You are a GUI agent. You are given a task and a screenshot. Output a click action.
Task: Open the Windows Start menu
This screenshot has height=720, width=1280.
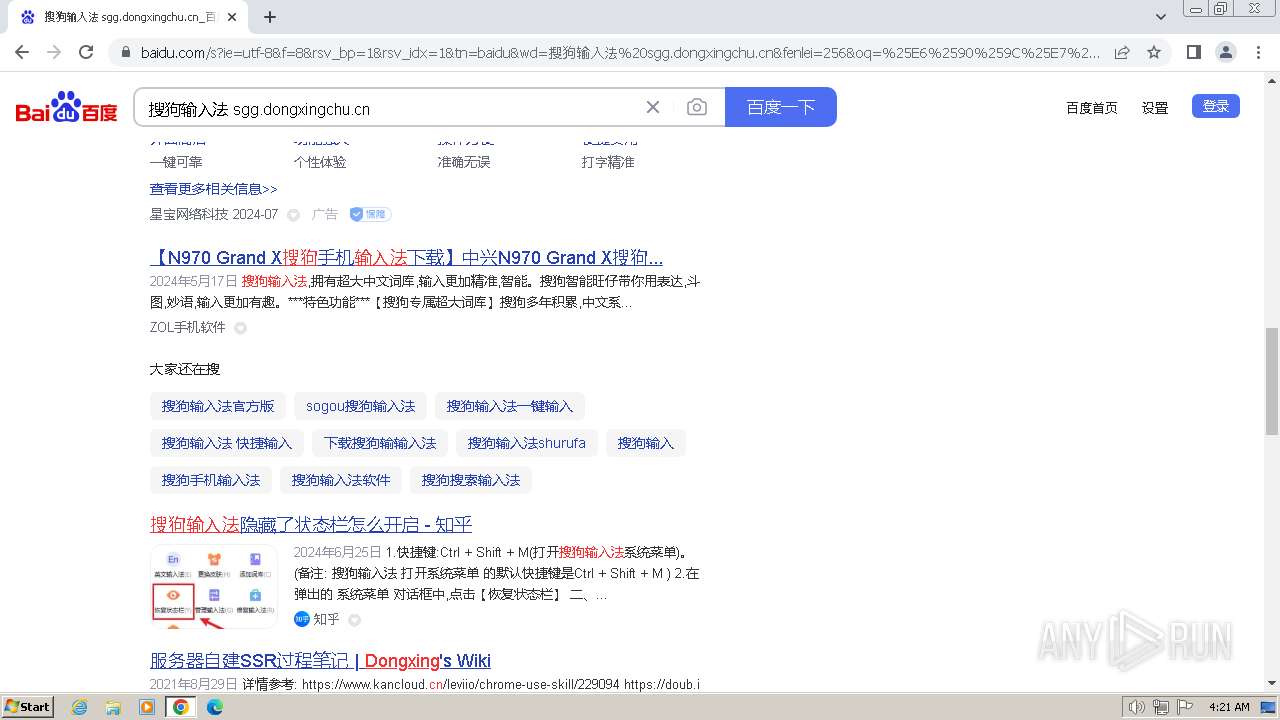point(27,707)
